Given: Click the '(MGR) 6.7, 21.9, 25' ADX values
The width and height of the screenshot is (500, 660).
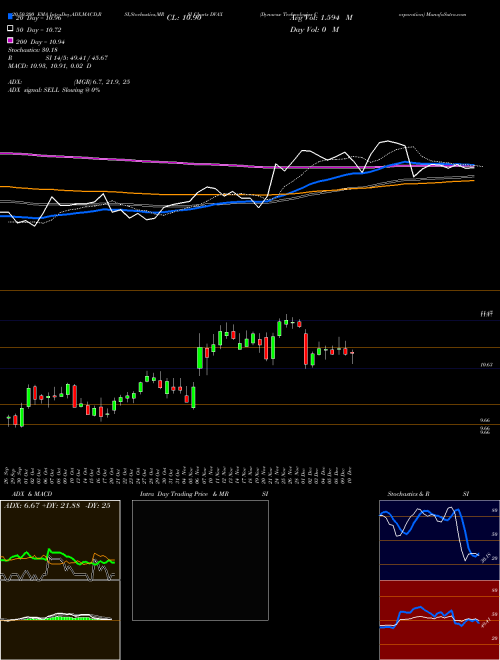Looking at the screenshot, I should 101,82.
